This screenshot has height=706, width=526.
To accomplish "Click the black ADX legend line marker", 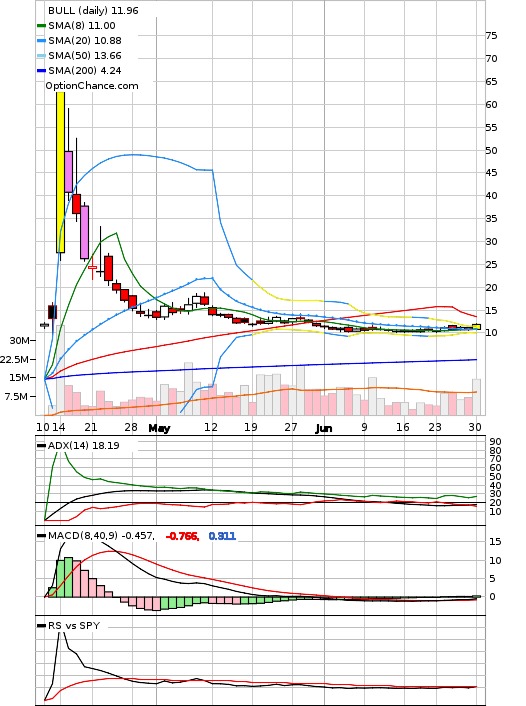I will click(x=41, y=446).
